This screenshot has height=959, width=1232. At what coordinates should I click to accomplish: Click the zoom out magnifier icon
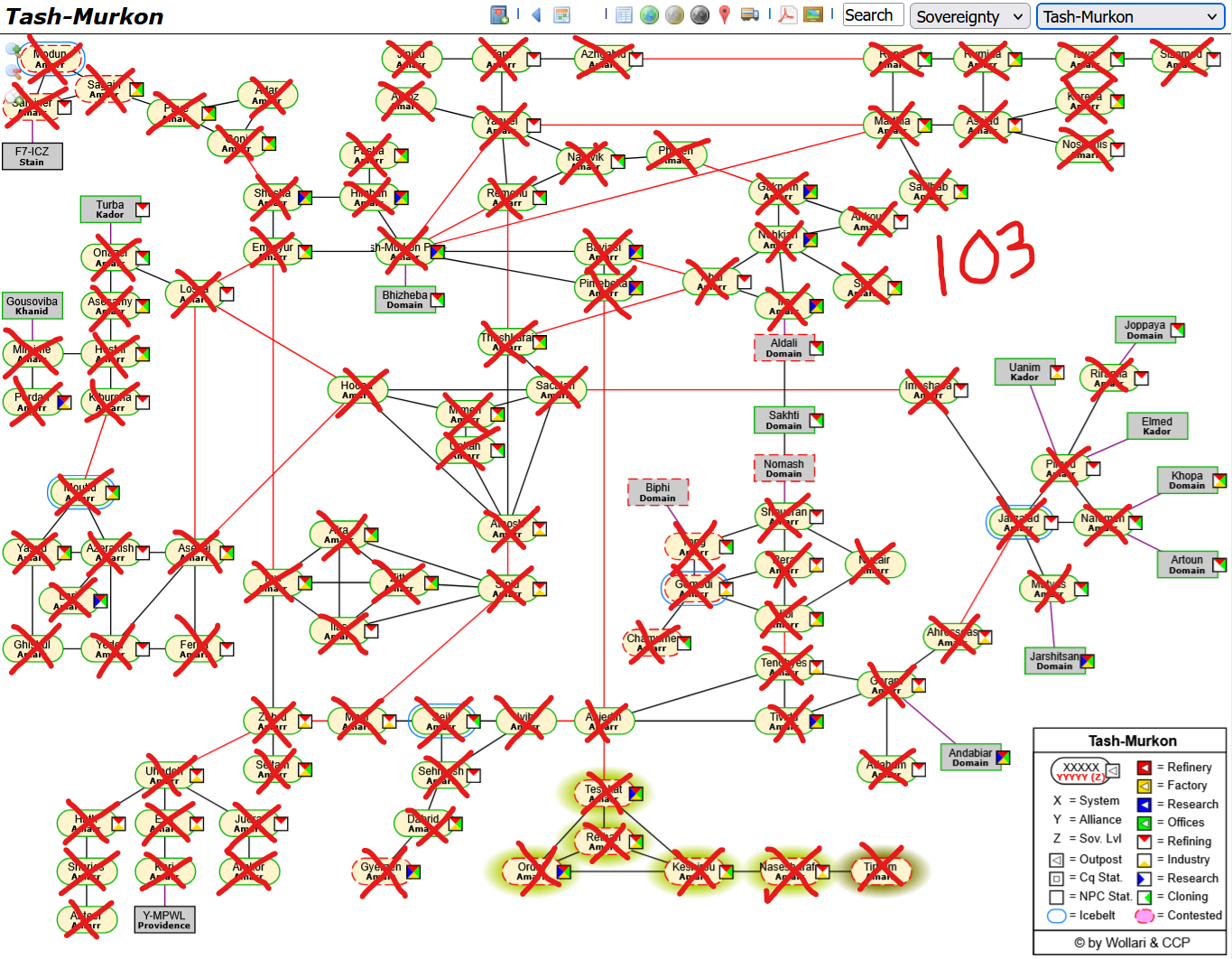tap(14, 70)
